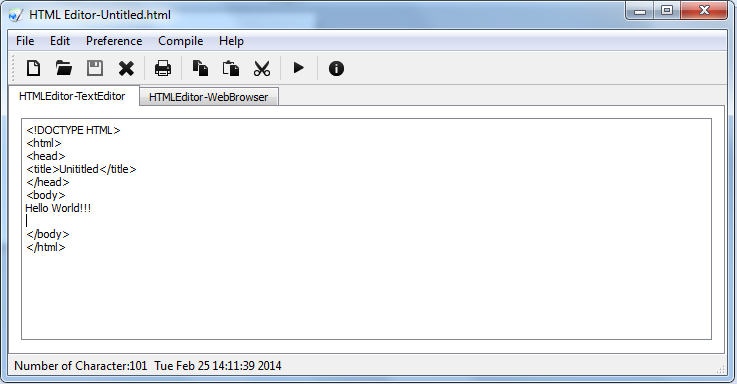
Task: Click the black X close-file toolbar icon
Action: [126, 69]
